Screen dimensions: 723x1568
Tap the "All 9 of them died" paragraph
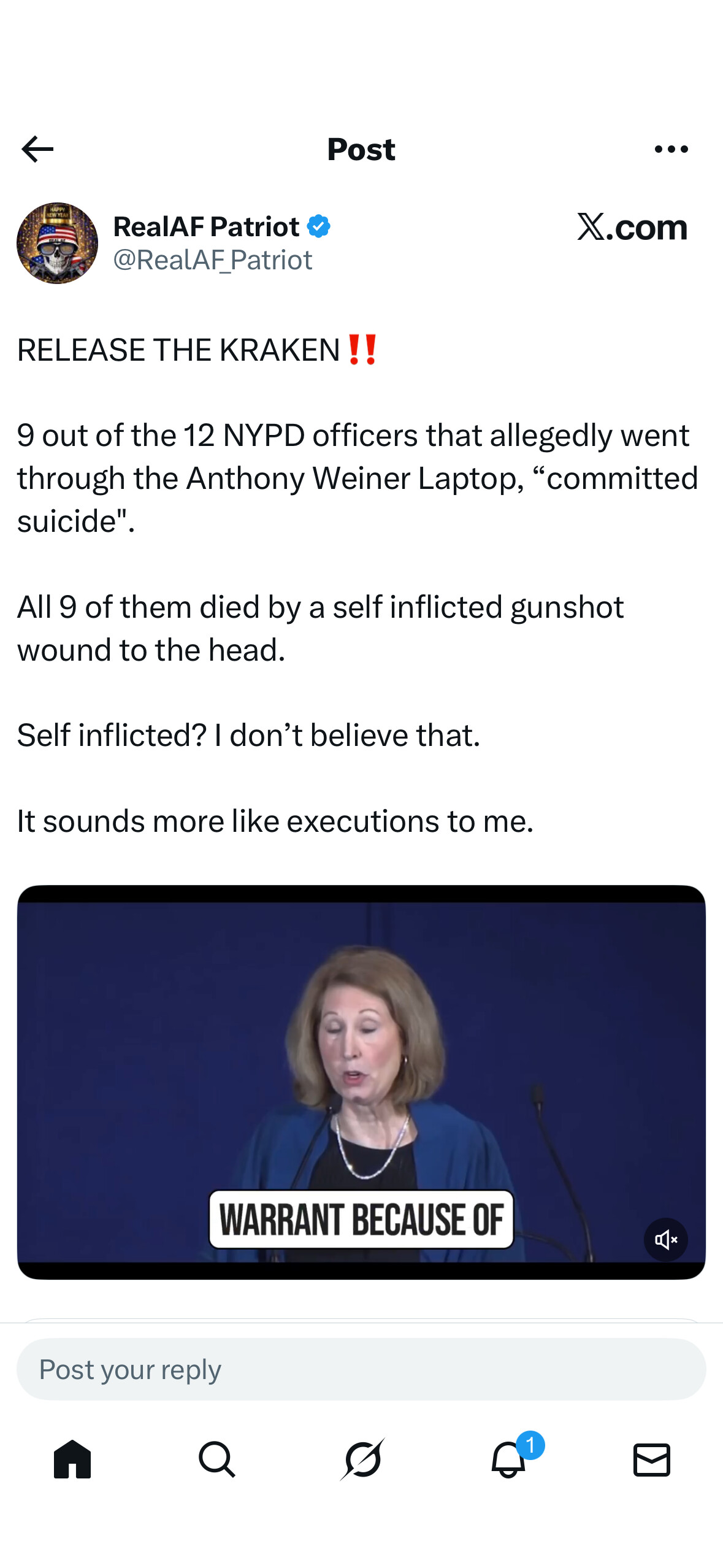pyautogui.click(x=320, y=628)
